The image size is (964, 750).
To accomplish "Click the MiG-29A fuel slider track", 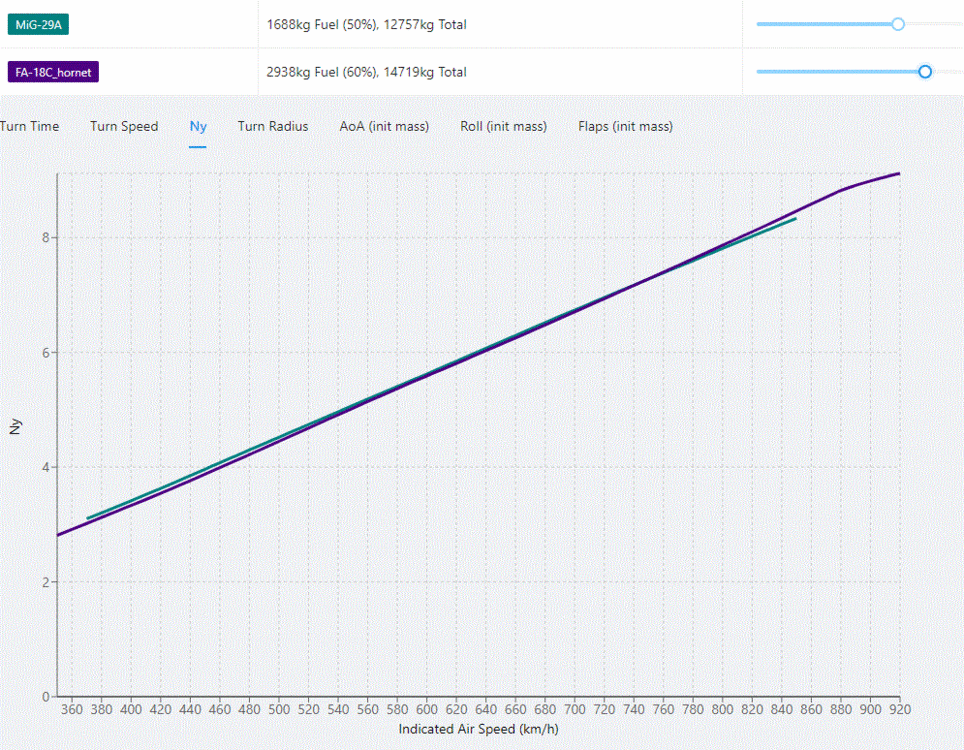I will click(820, 24).
